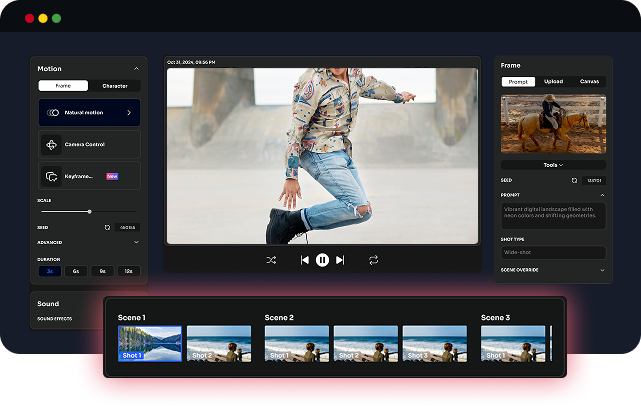Adjust the Scale slider handle
This screenshot has height=408, width=641.
89,211
